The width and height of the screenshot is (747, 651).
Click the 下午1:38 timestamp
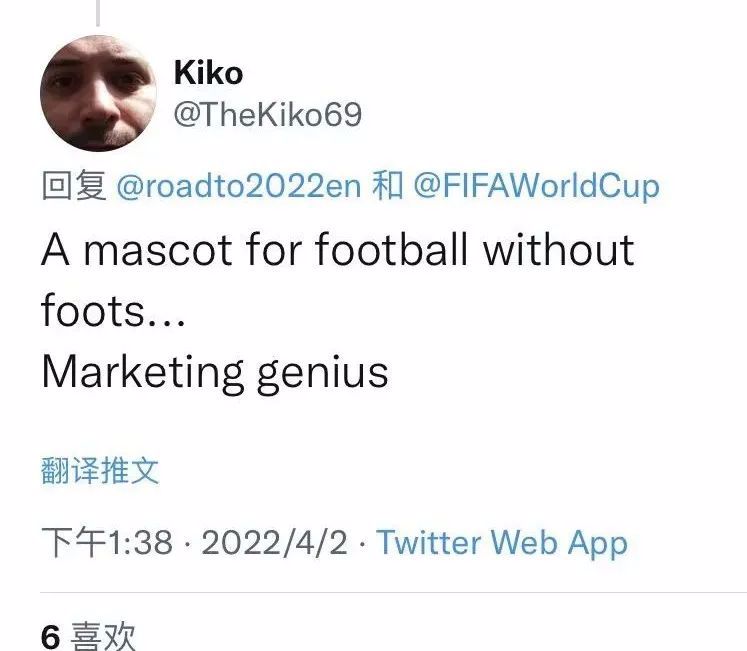(x=107, y=542)
